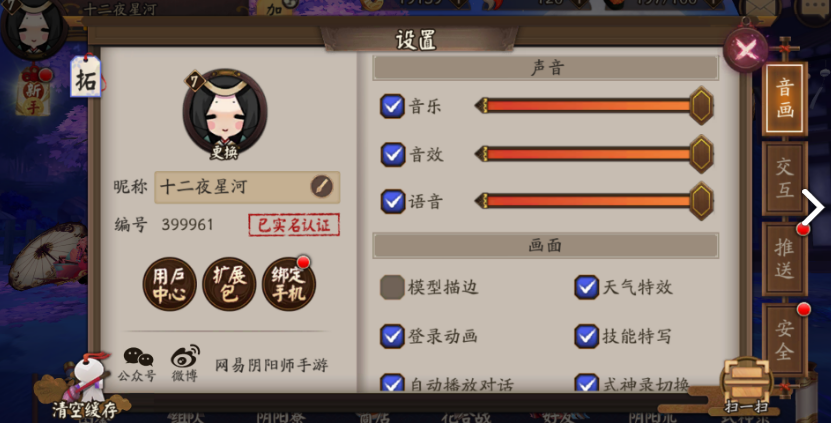Switch to the 推送 side tab
The image size is (831, 423).
tap(784, 259)
